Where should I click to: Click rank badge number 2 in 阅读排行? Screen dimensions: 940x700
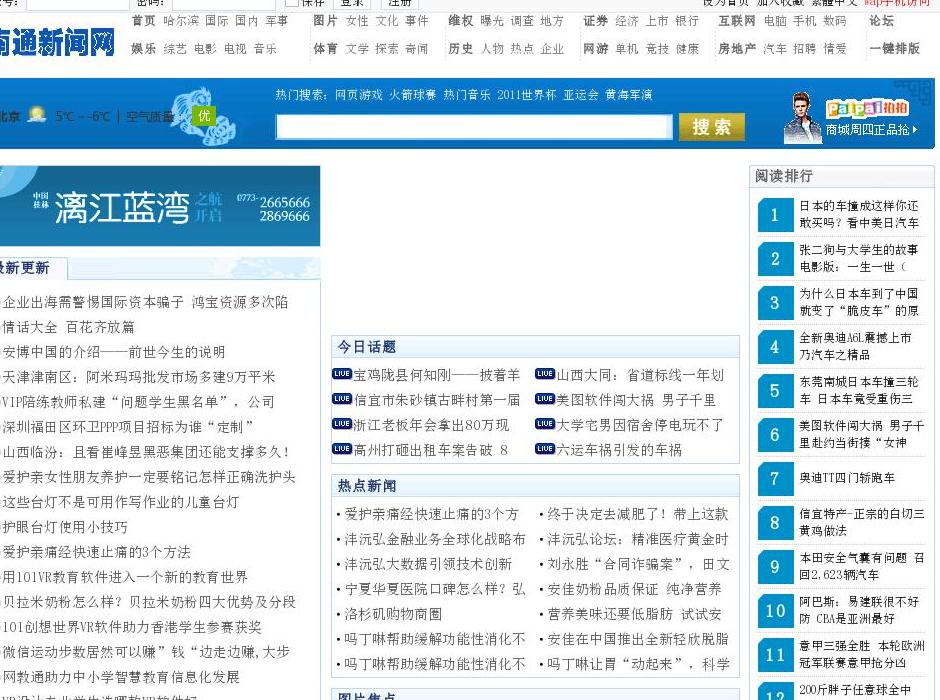(775, 258)
